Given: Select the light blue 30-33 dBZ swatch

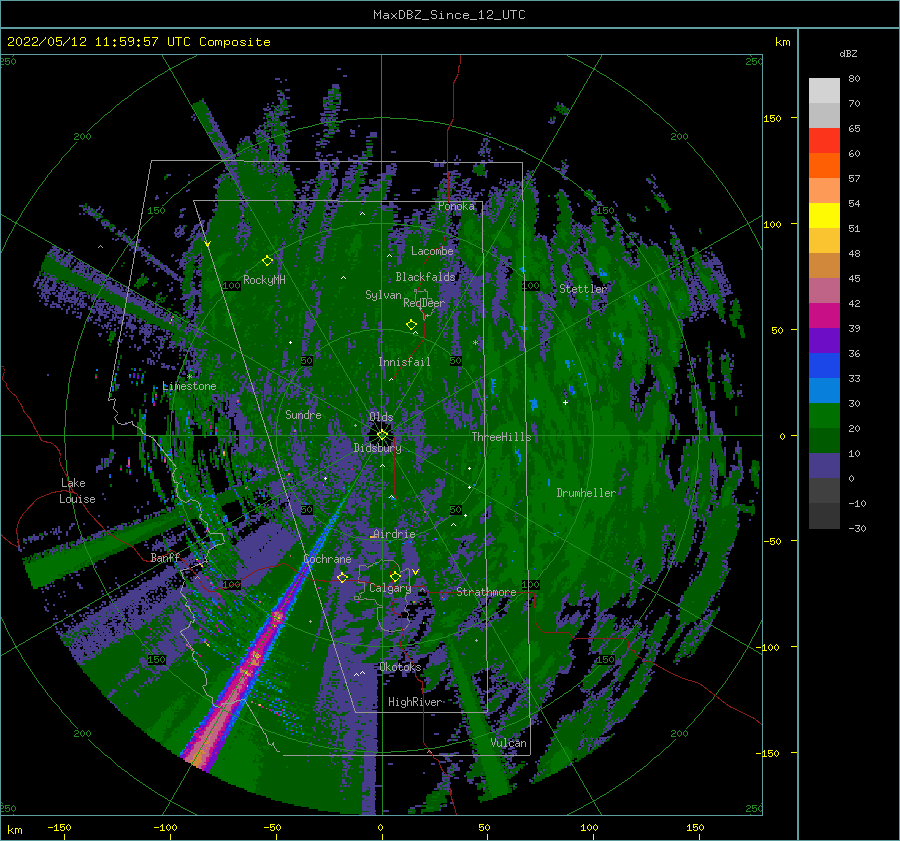Looking at the screenshot, I should (x=824, y=391).
